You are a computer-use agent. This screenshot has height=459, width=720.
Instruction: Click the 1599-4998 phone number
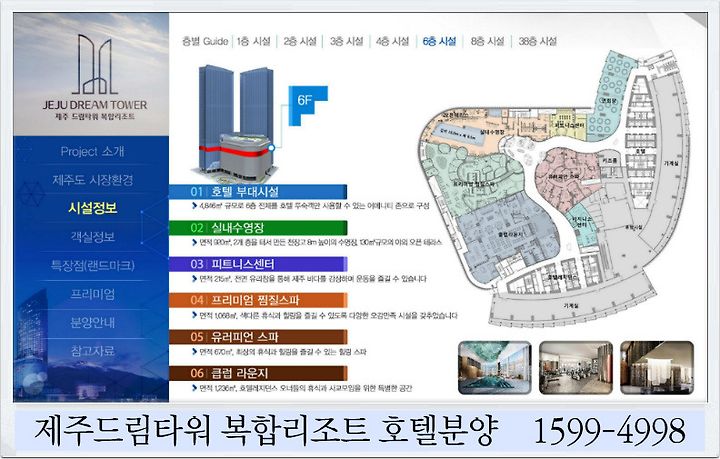click(x=609, y=431)
